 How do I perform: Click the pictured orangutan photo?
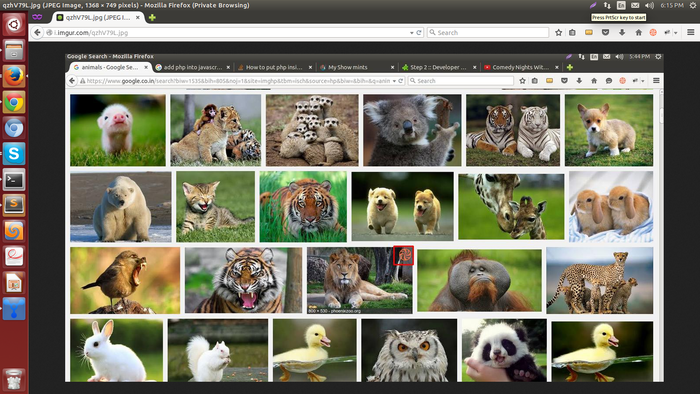coord(479,280)
